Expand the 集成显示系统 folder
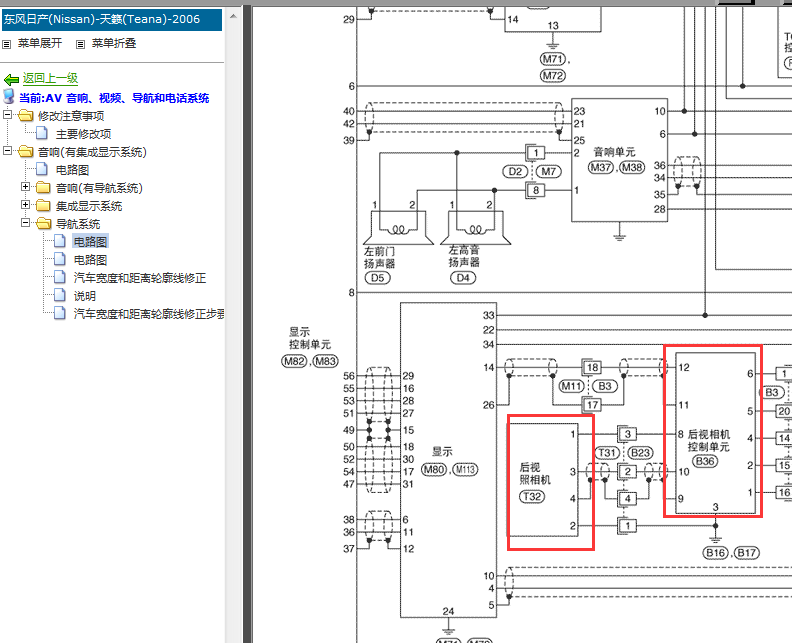This screenshot has height=643, width=792. pyautogui.click(x=25, y=205)
